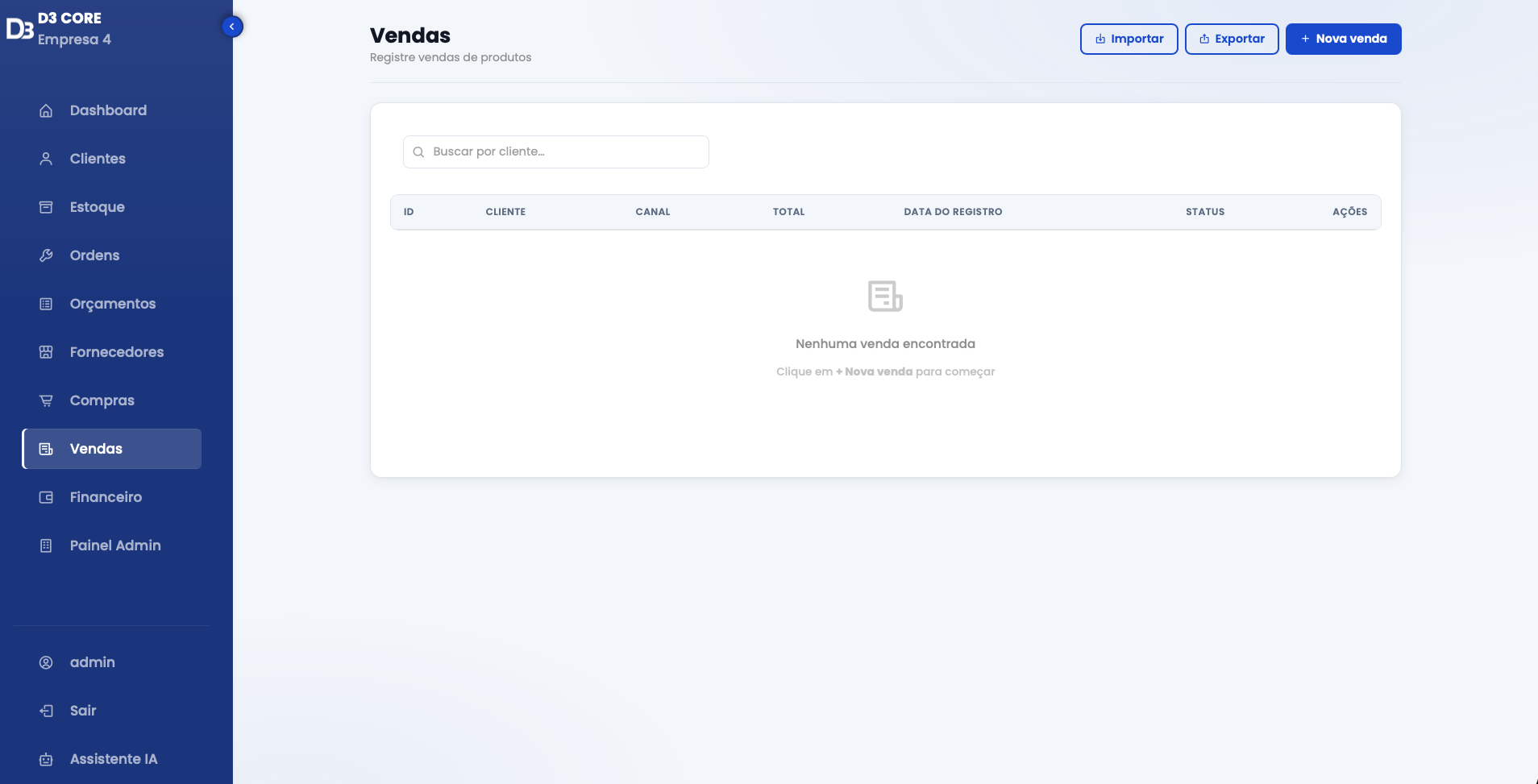Go to Financeiro label in sidebar
This screenshot has height=784, width=1538.
point(106,497)
